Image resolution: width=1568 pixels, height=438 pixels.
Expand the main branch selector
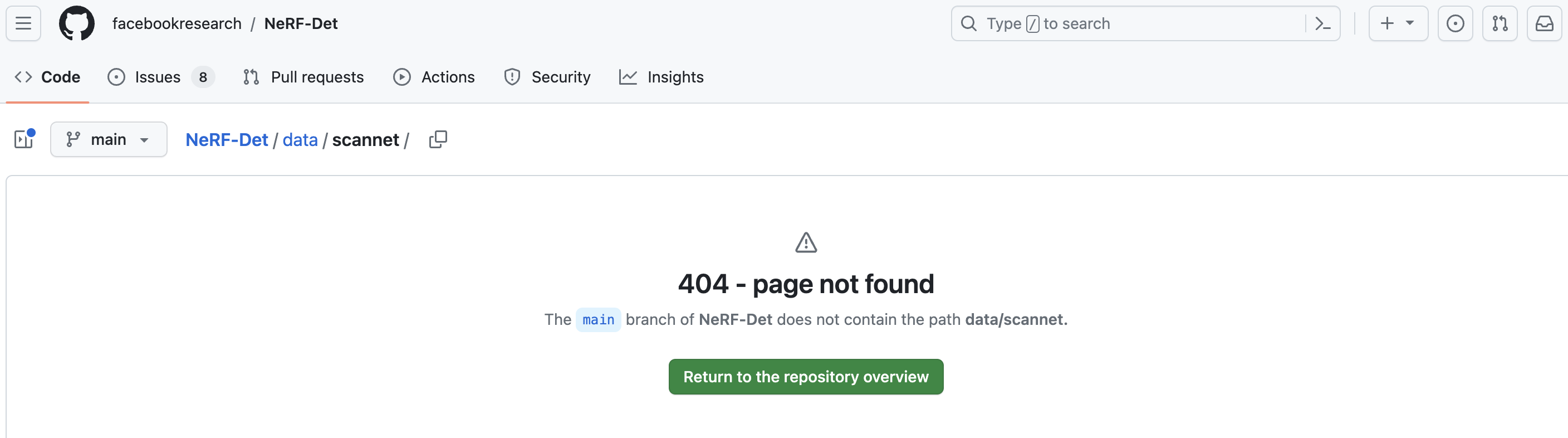(x=109, y=139)
